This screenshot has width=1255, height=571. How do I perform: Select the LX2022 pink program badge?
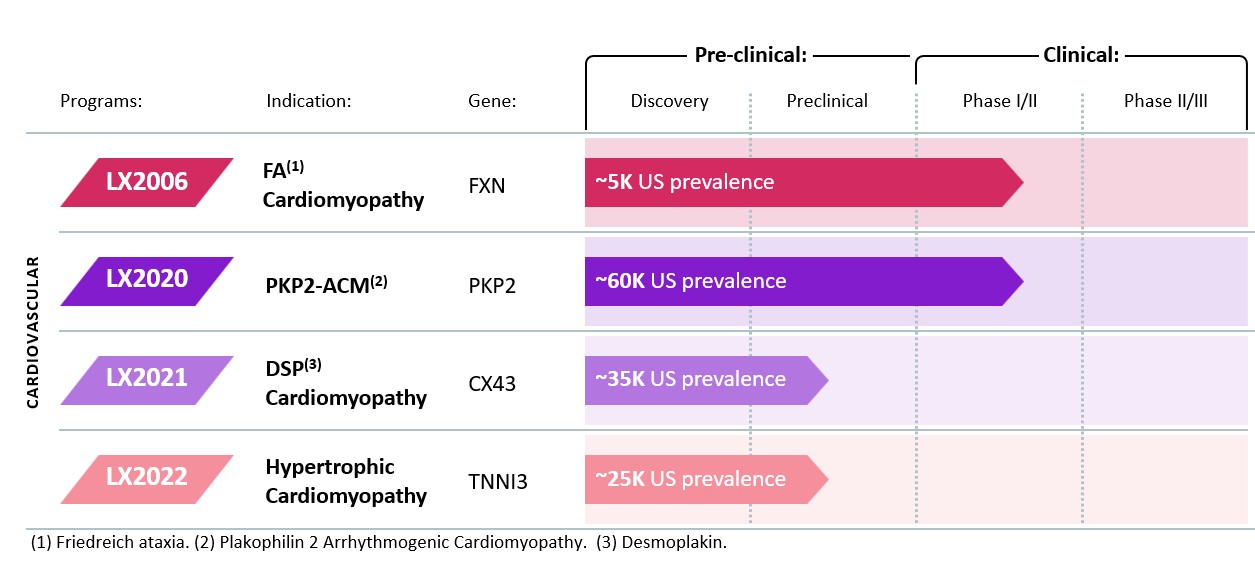[x=147, y=478]
